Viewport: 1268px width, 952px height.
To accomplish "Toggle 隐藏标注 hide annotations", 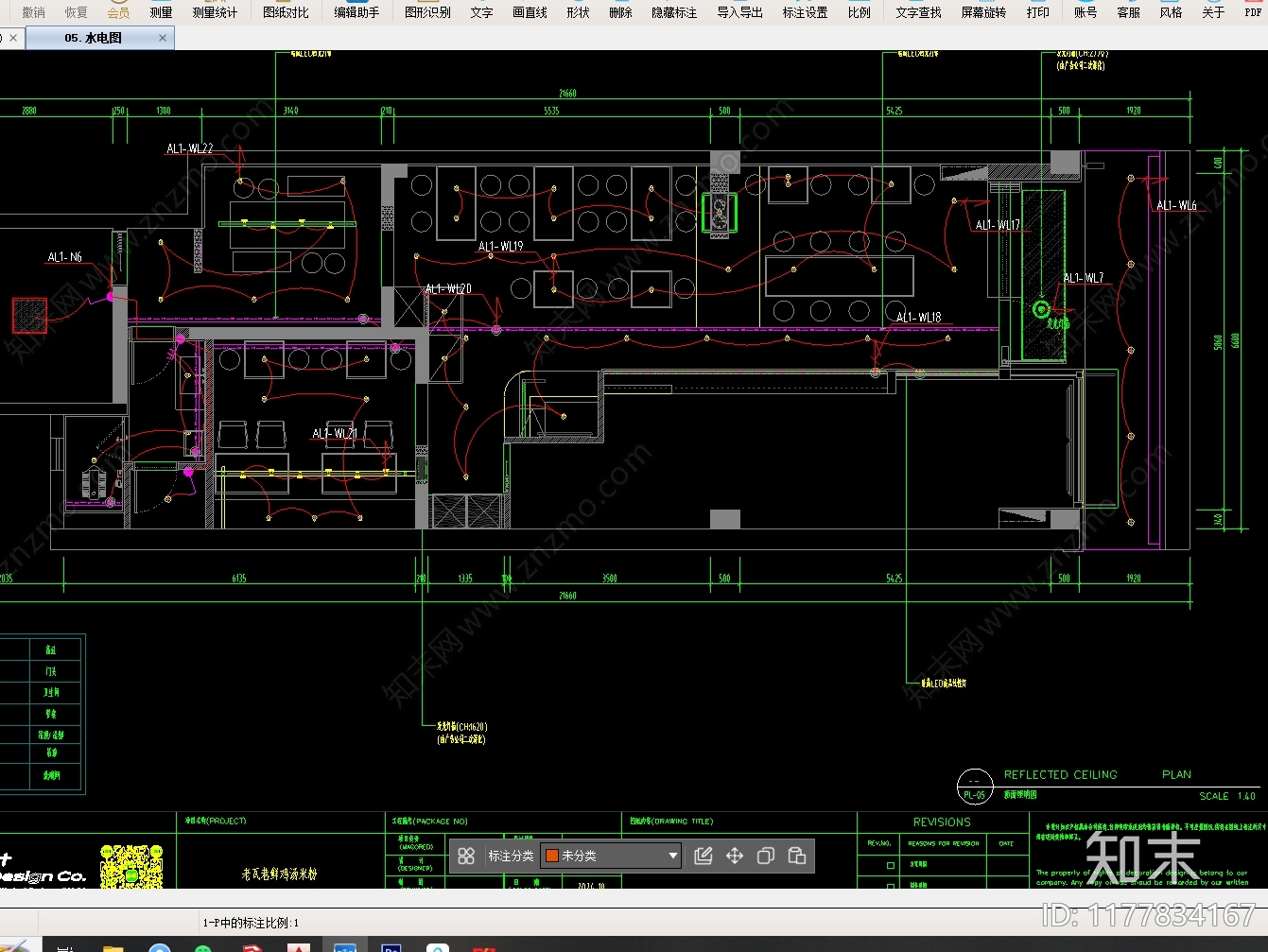I will pos(674,12).
